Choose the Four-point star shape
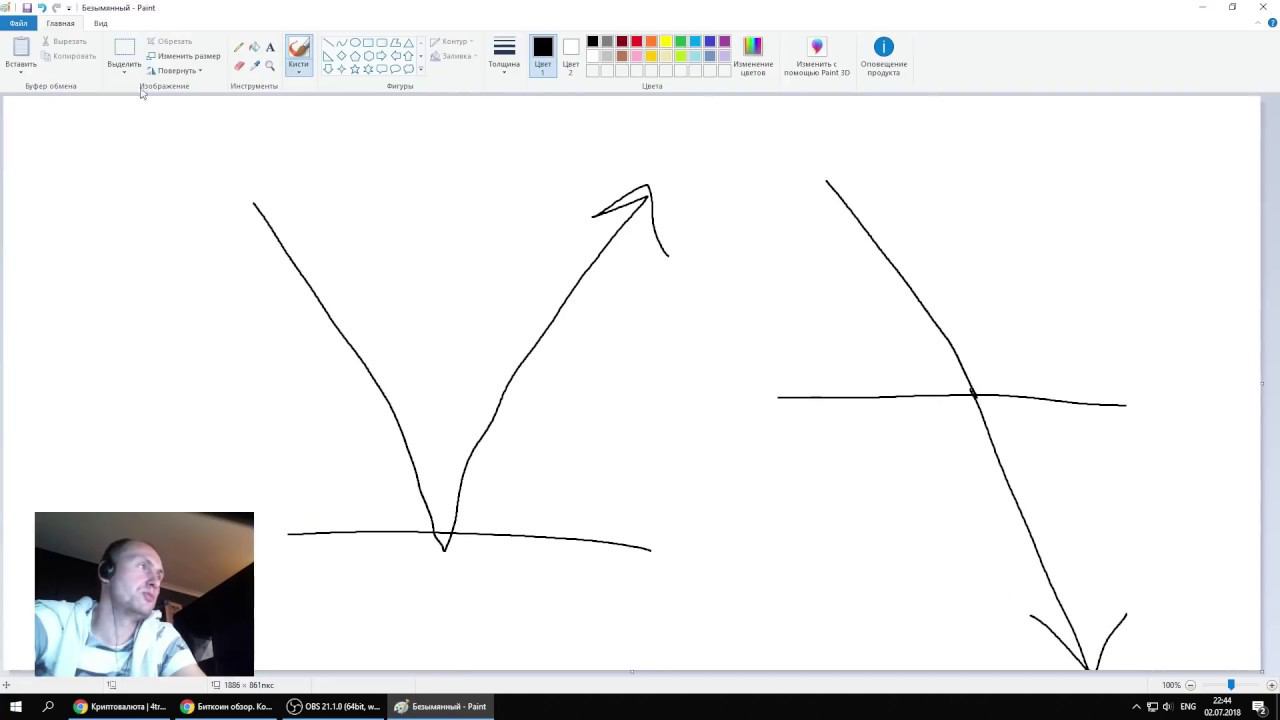 pyautogui.click(x=342, y=69)
